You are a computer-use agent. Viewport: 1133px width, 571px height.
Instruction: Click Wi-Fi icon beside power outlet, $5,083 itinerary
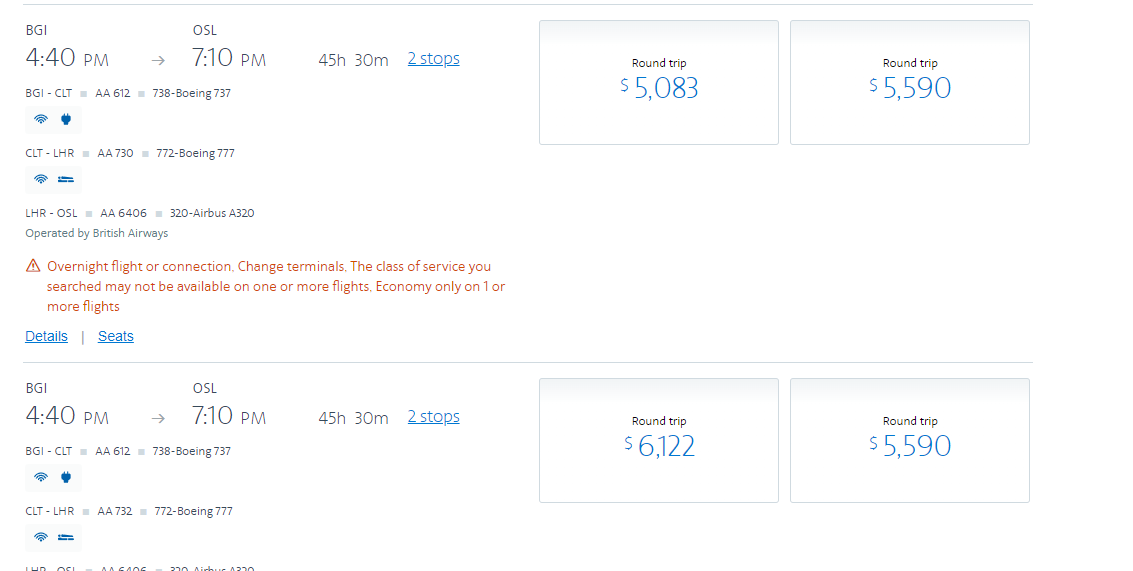pyautogui.click(x=41, y=119)
